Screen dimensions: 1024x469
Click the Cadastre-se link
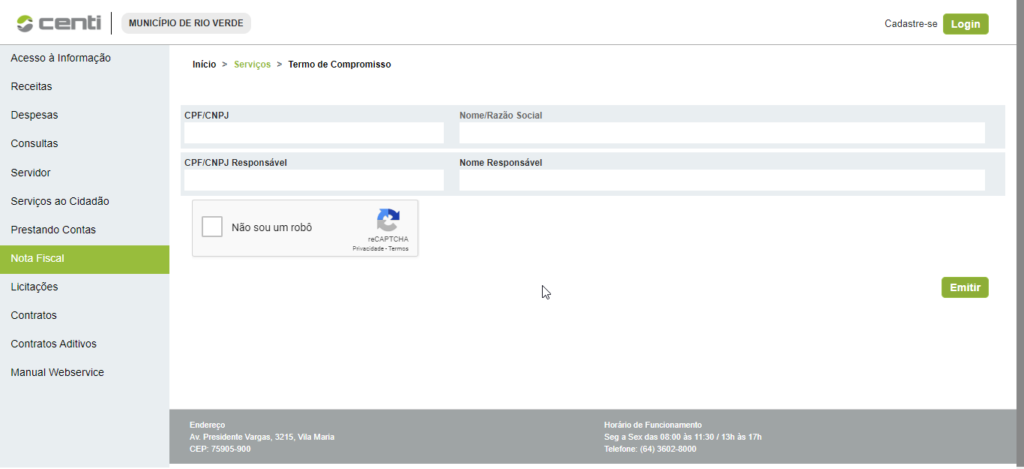(x=911, y=24)
